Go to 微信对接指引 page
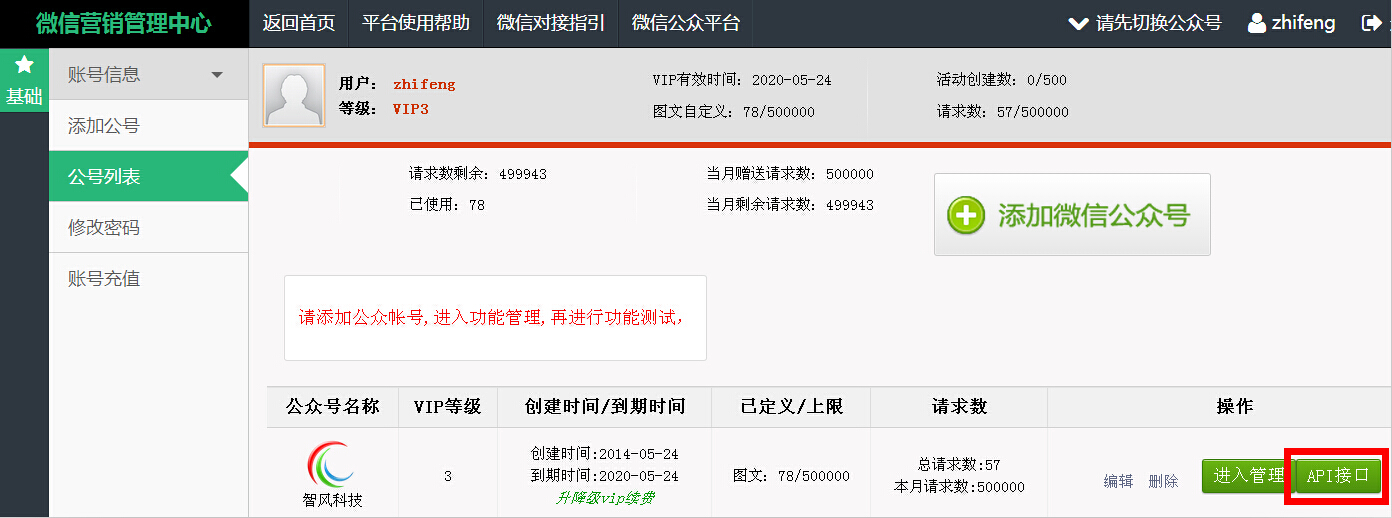 click(x=551, y=23)
